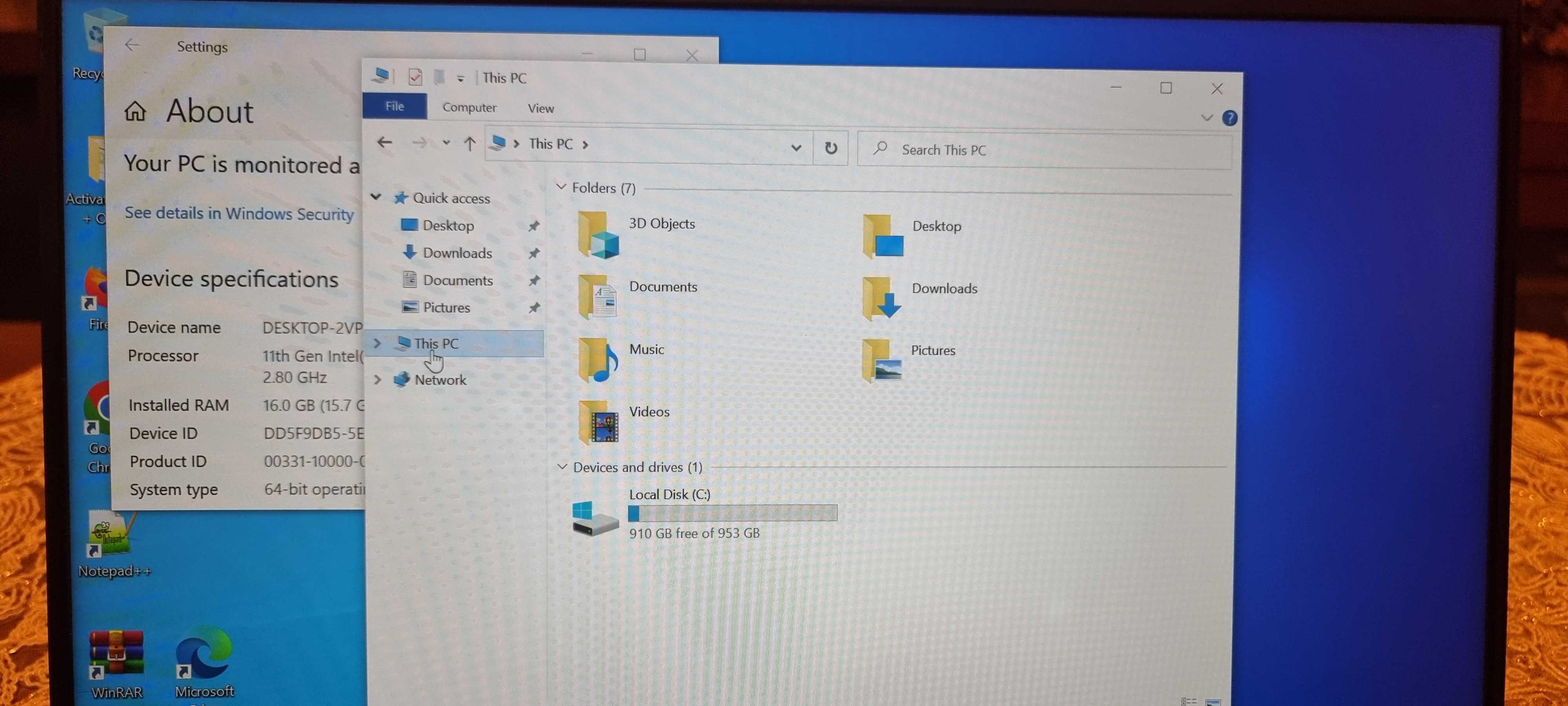Open the 3D Objects folder icon

tap(598, 235)
